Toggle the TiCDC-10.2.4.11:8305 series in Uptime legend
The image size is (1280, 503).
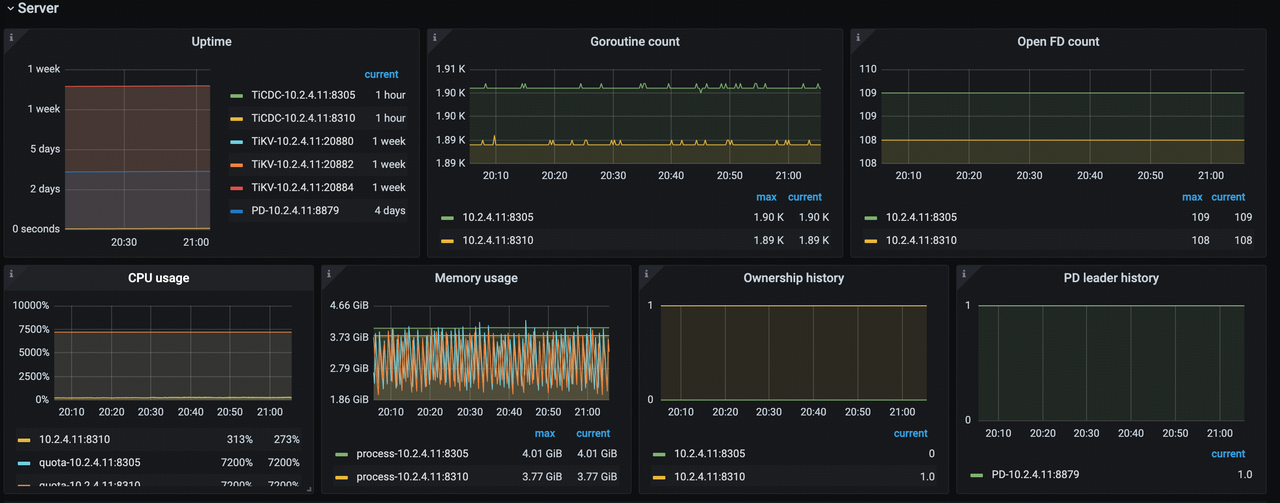302,95
